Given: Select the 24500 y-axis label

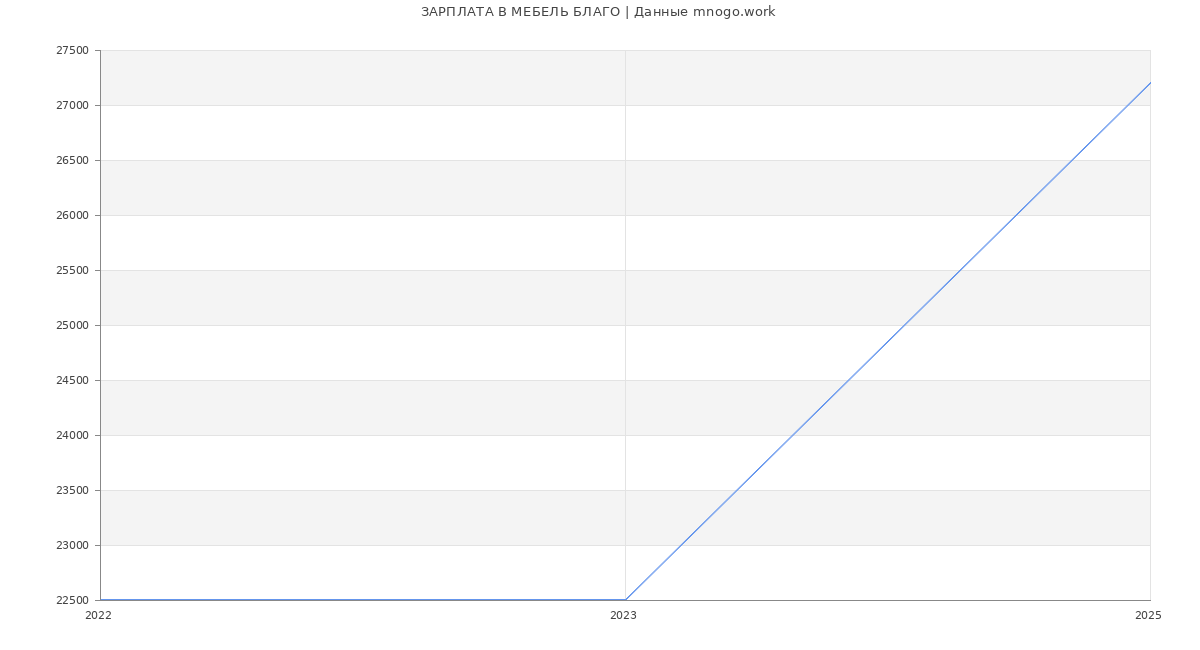Looking at the screenshot, I should (72, 381).
